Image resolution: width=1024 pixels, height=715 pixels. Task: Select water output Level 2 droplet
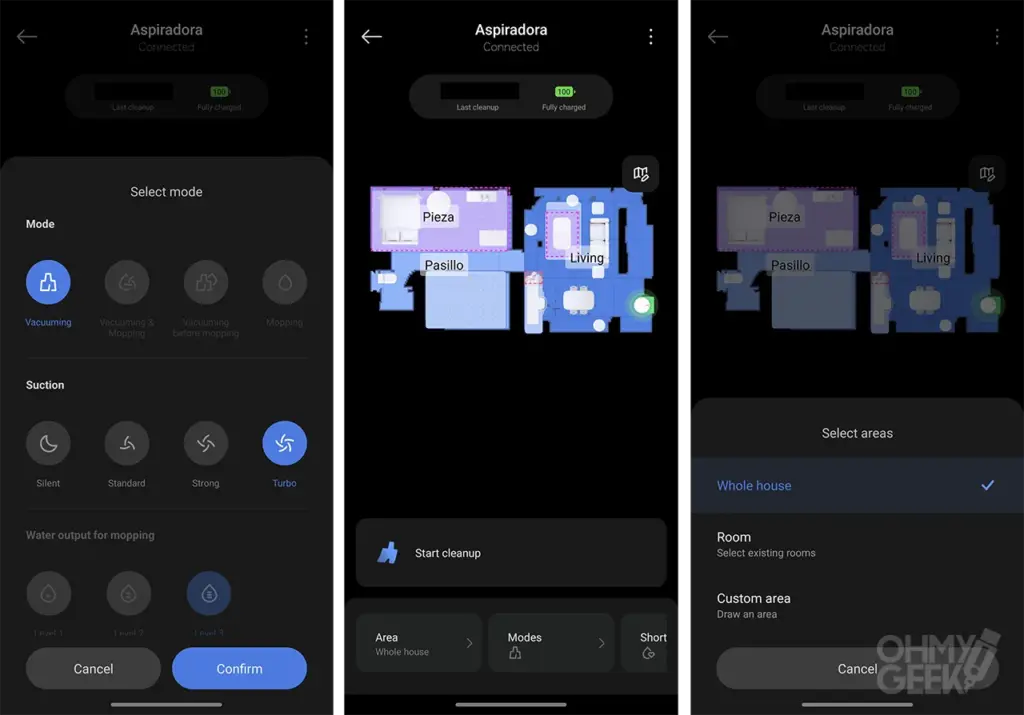[129, 594]
